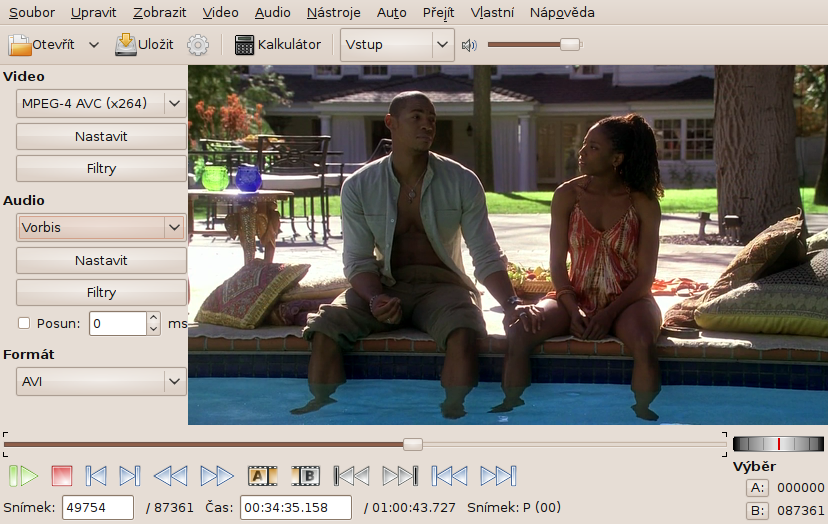Expand the MPEG-4 AVC video codec dropdown

[101, 104]
